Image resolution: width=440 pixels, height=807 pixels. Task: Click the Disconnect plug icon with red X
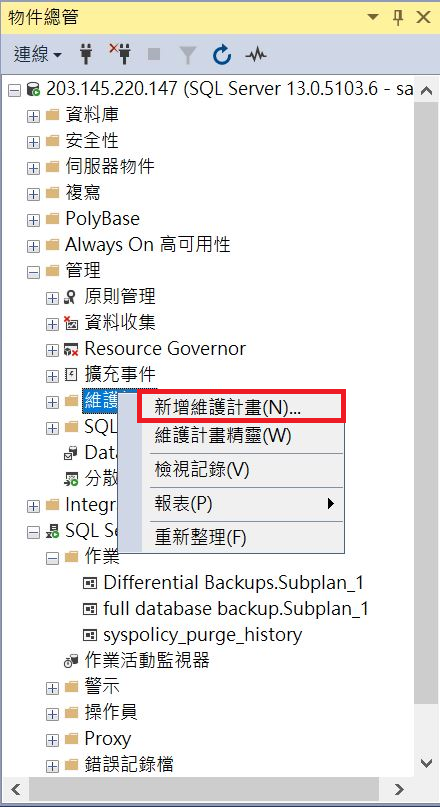120,54
